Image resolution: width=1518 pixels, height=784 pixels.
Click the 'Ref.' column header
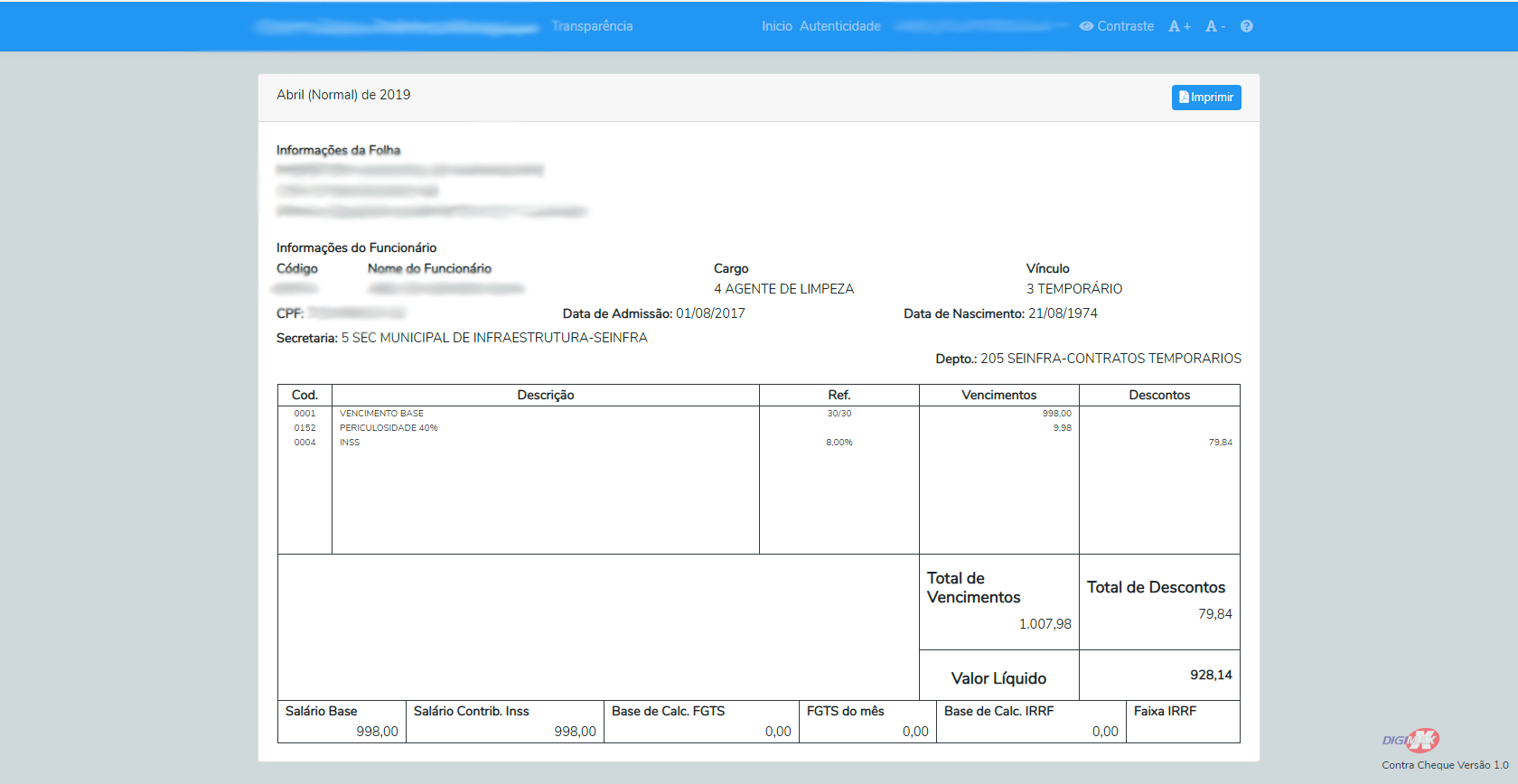point(839,395)
